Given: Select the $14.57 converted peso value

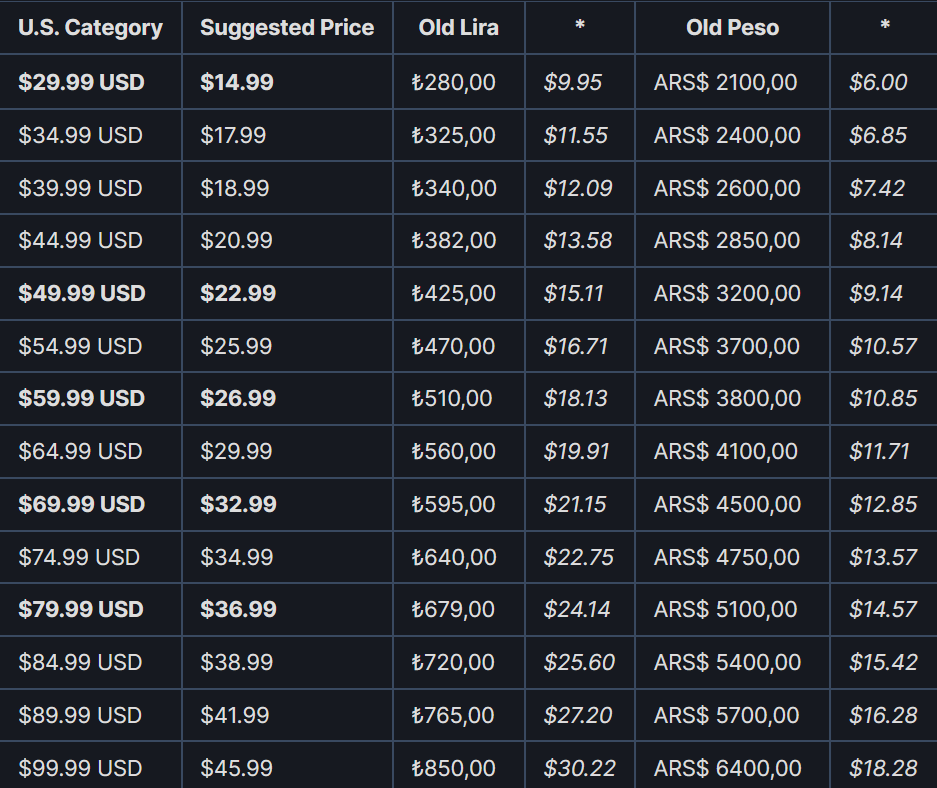Looking at the screenshot, I should point(883,609).
